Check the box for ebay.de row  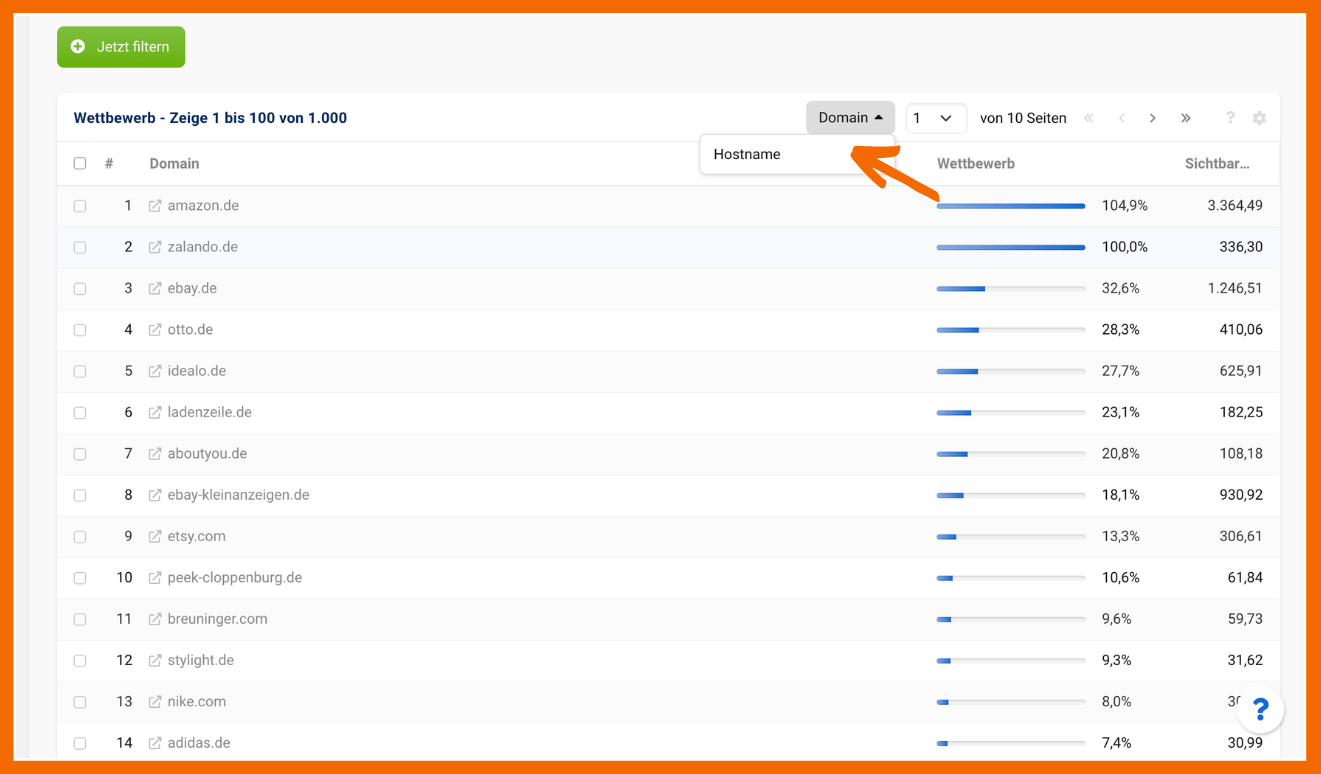point(80,289)
